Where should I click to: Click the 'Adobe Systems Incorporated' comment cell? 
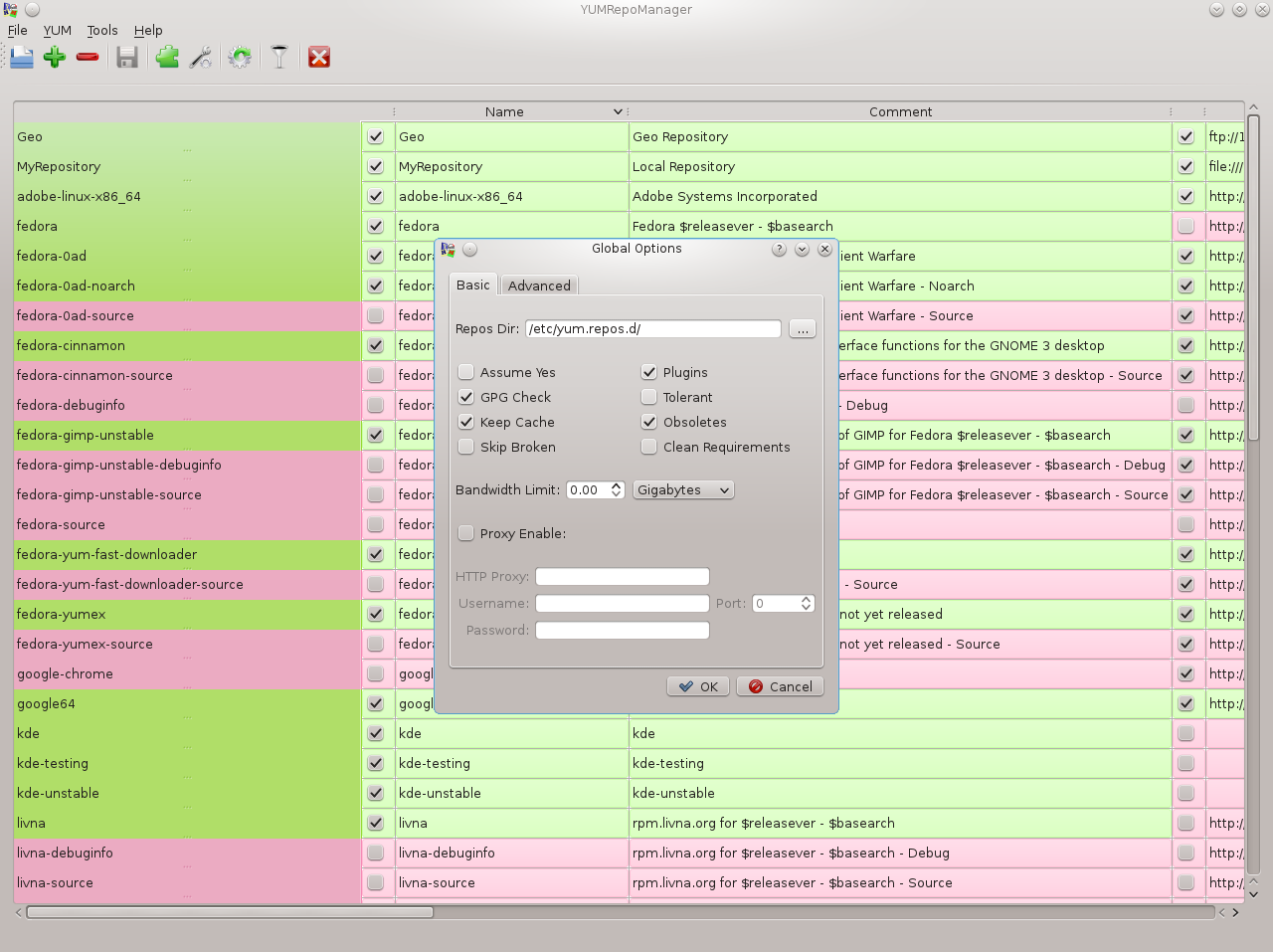pyautogui.click(x=900, y=196)
